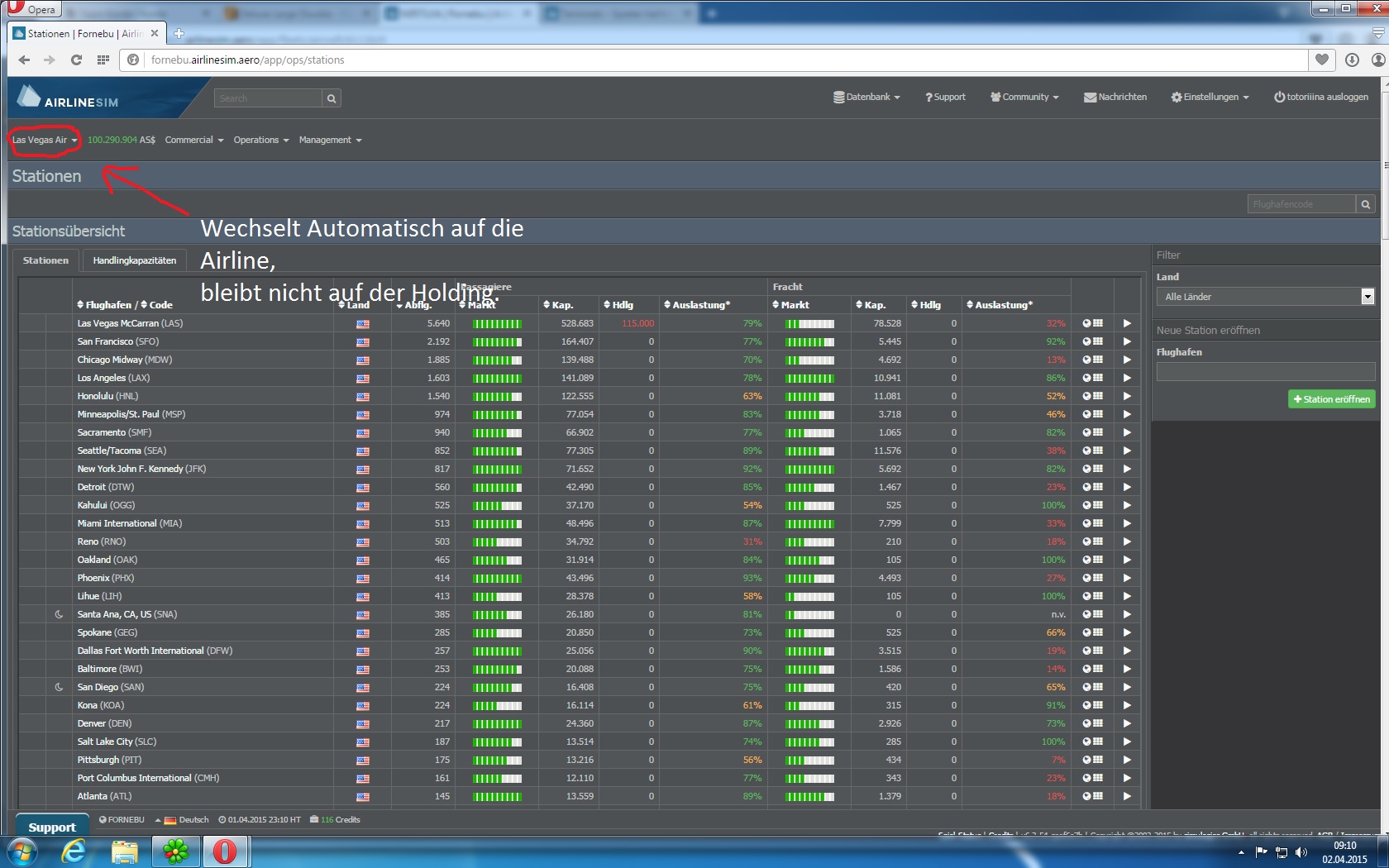Expand the Las Vegas Air dropdown
The width and height of the screenshot is (1389, 868).
point(45,141)
